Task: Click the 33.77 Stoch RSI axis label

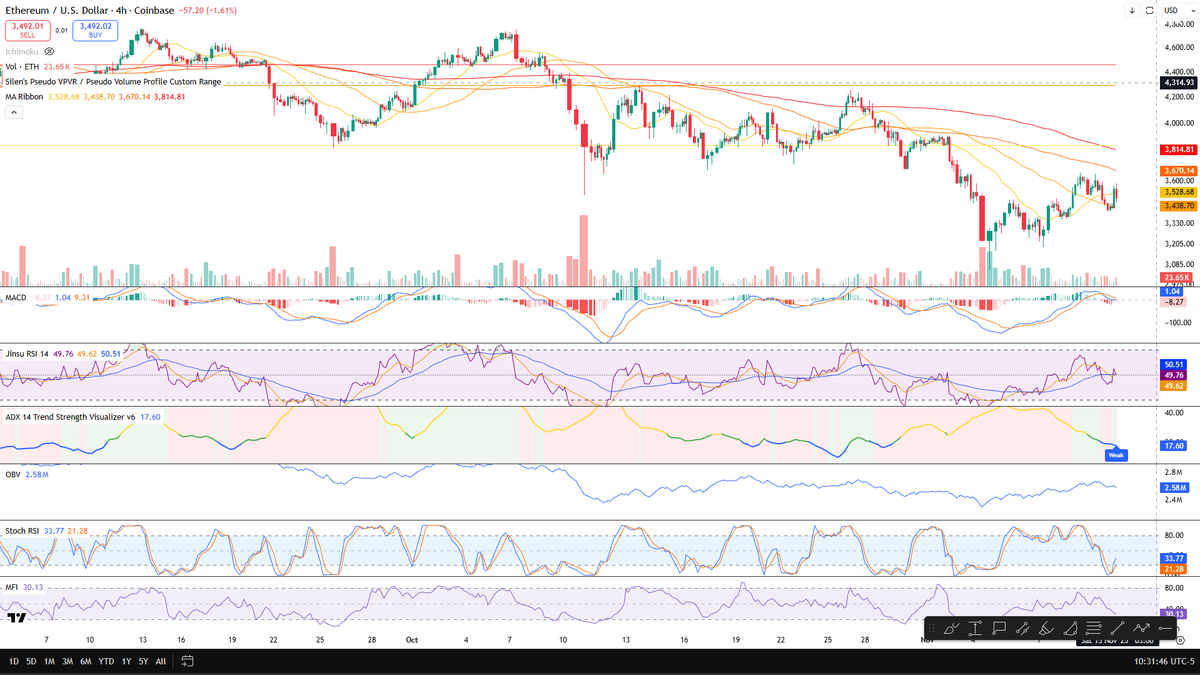Action: pos(1173,558)
